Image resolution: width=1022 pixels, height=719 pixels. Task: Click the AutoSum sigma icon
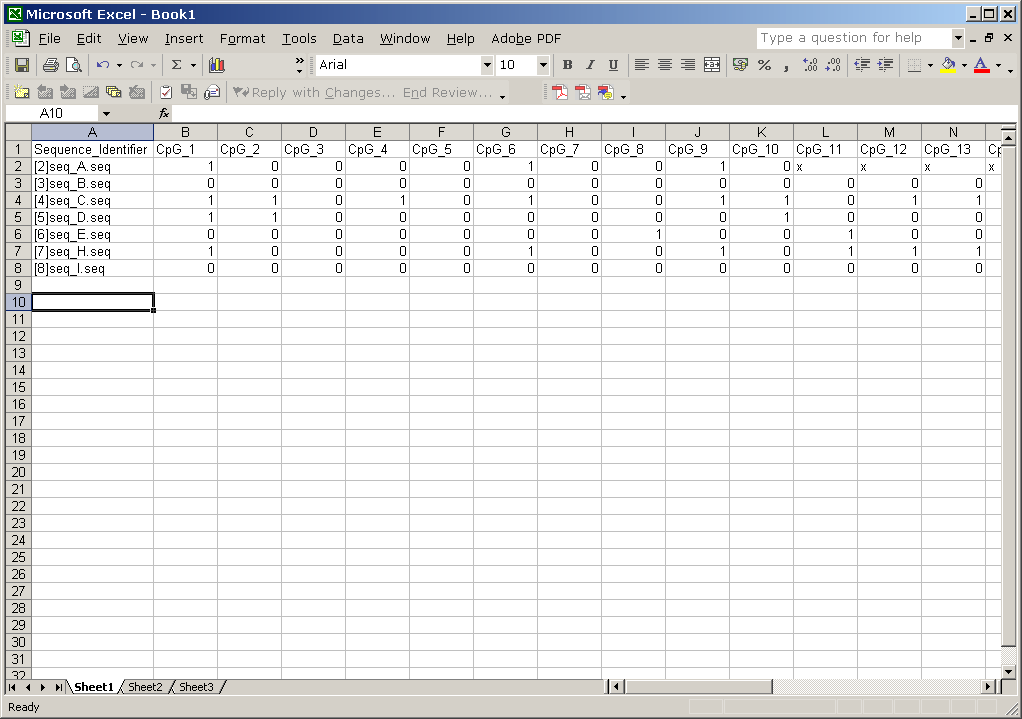click(176, 65)
